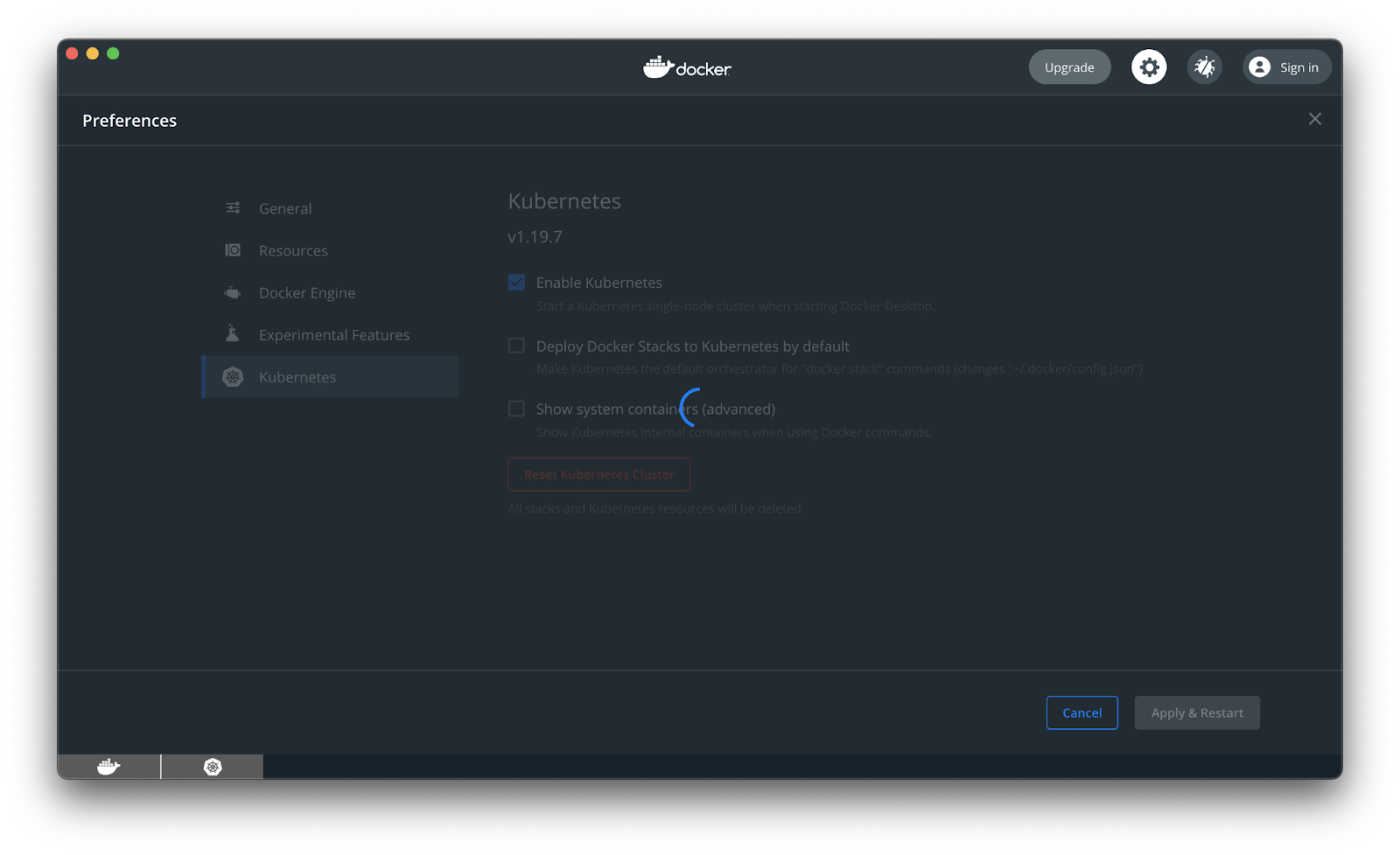
Task: Click the Kubernetes heading text
Action: pyautogui.click(x=564, y=200)
